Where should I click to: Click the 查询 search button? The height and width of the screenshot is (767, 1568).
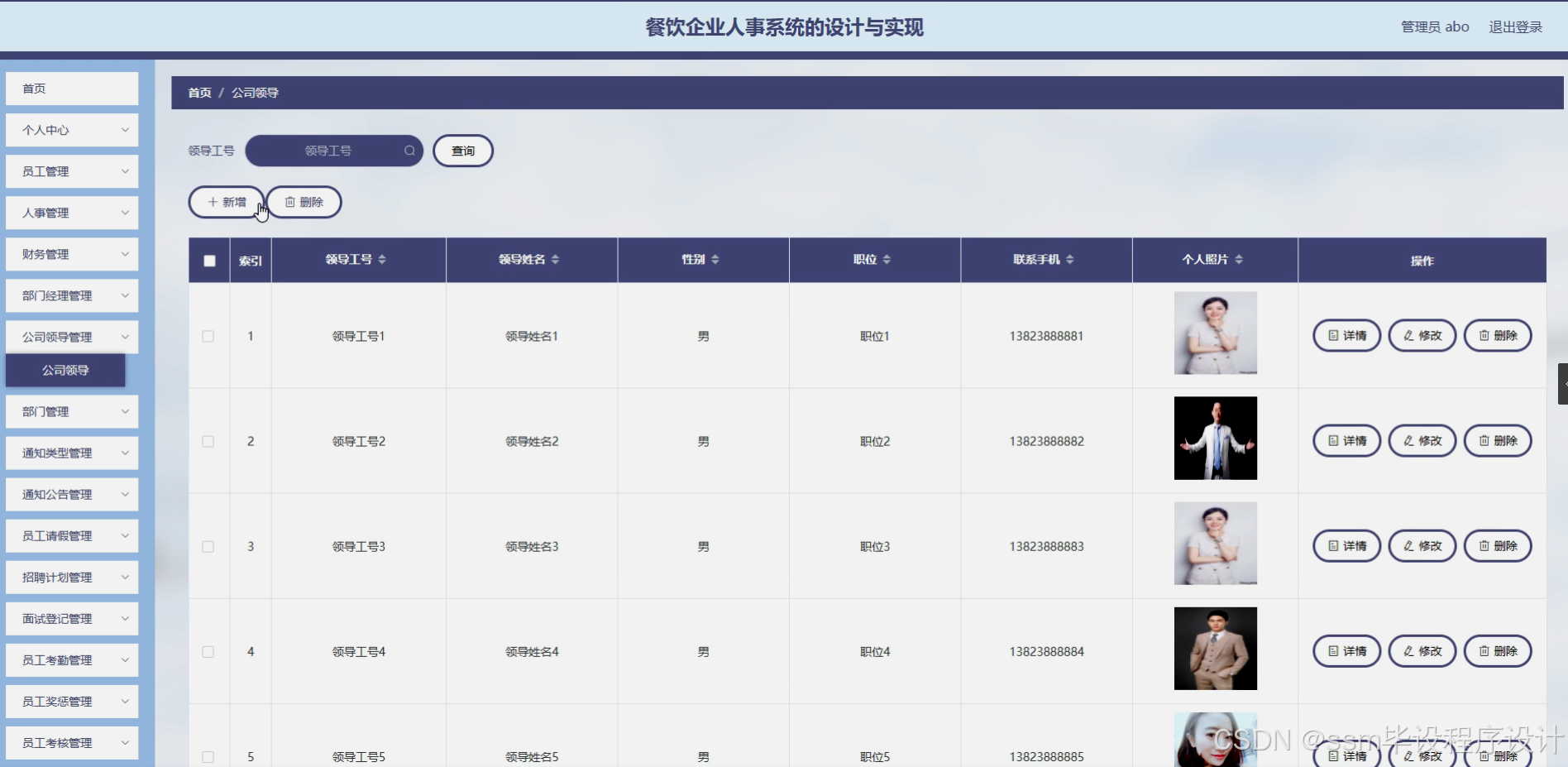[463, 151]
